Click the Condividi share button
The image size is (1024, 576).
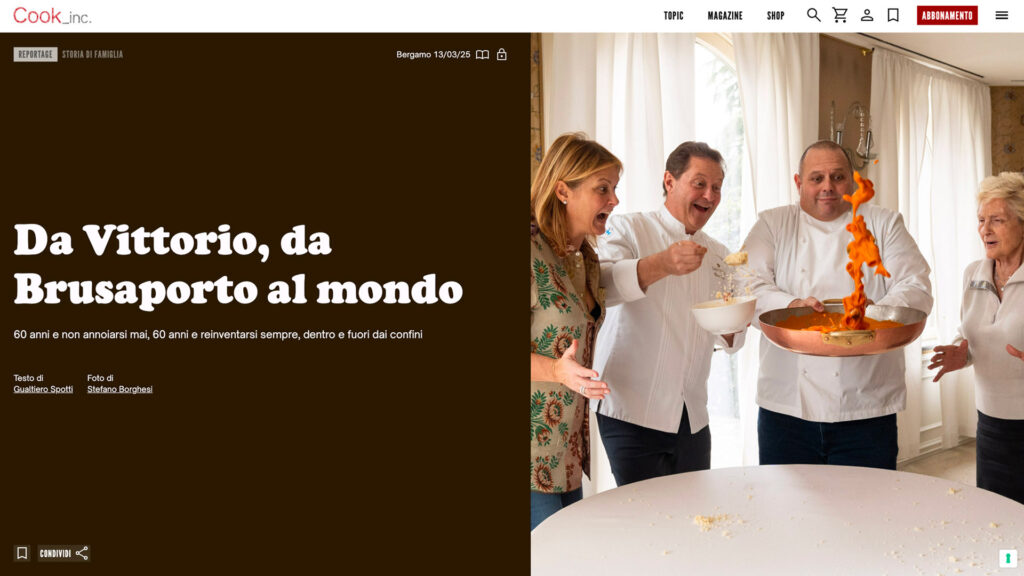point(63,553)
